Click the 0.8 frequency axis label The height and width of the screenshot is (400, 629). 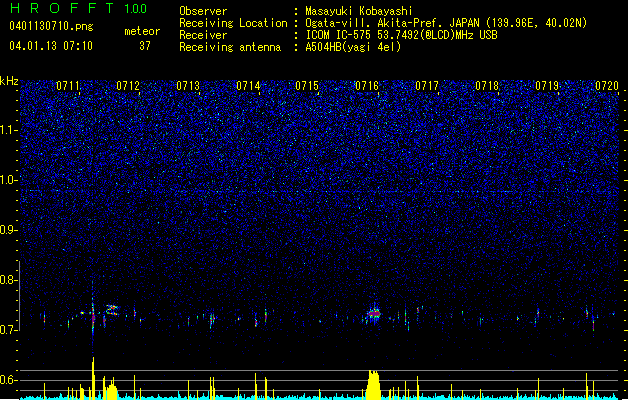[9, 280]
